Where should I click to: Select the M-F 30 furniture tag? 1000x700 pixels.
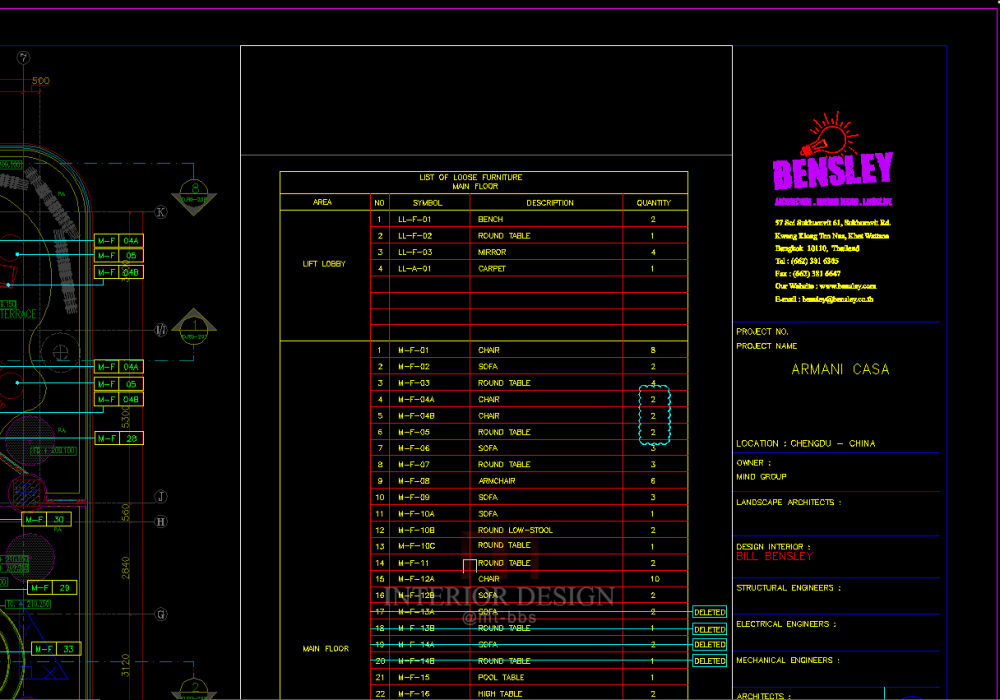coord(46,520)
